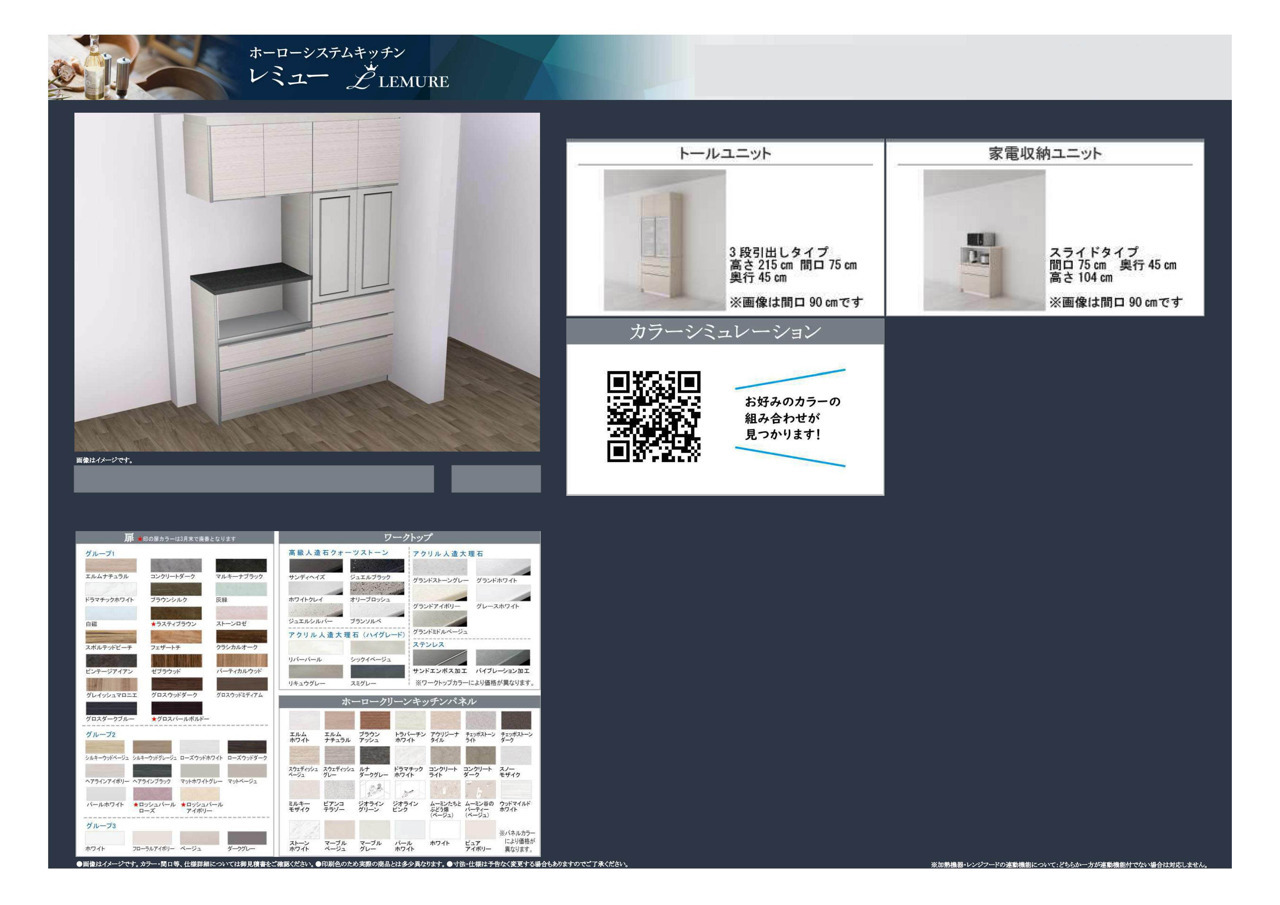Select the グロスダークブルー door swatch
Image resolution: width=1280 pixels, height=905 pixels.
pos(111,707)
